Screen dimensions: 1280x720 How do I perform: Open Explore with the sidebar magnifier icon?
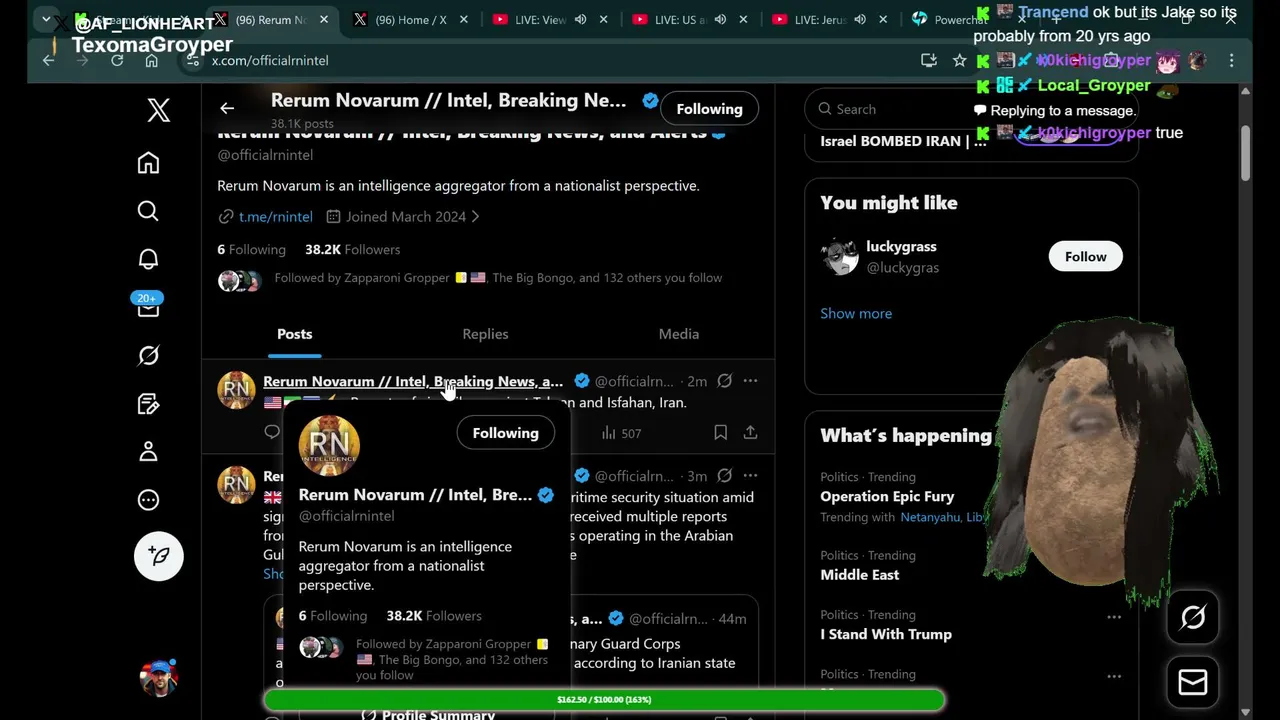coord(148,211)
